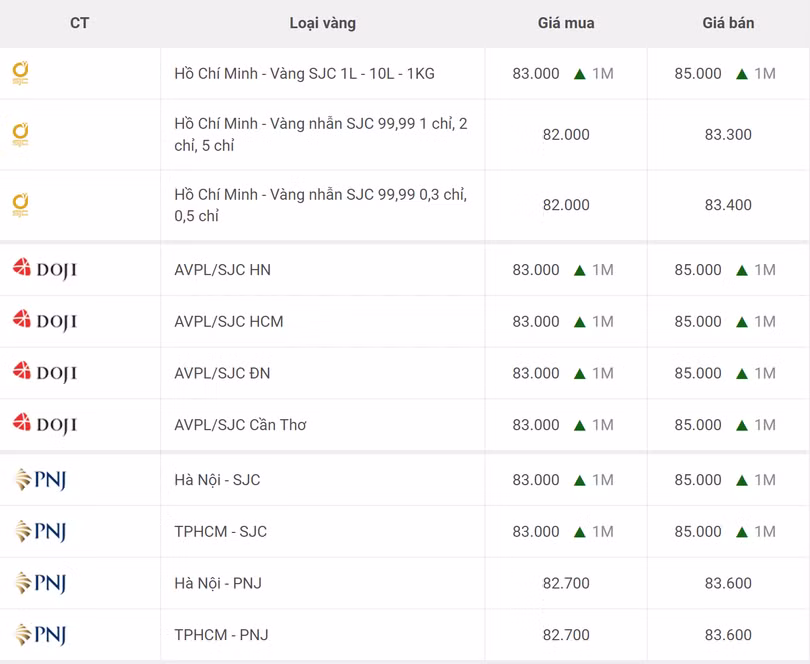The image size is (810, 664).
Task: Click the PNJ logo beside TPHCM - PNJ
Action: pos(40,634)
